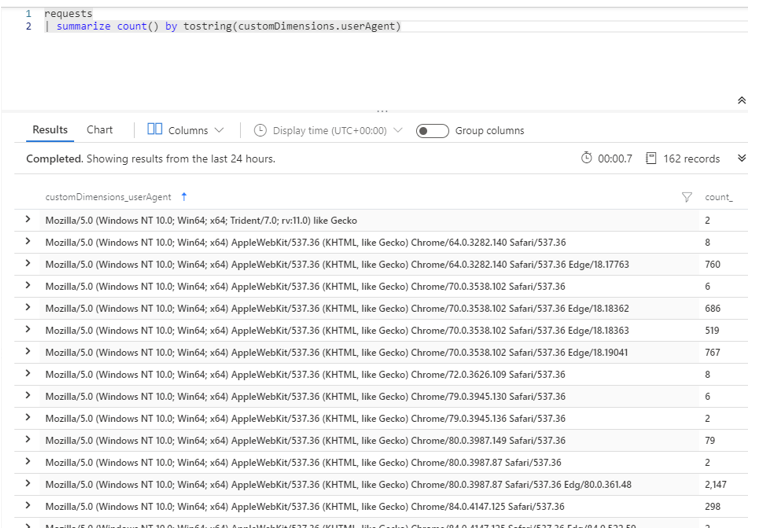Expand the Trident/7.0 user agent row

[28, 219]
